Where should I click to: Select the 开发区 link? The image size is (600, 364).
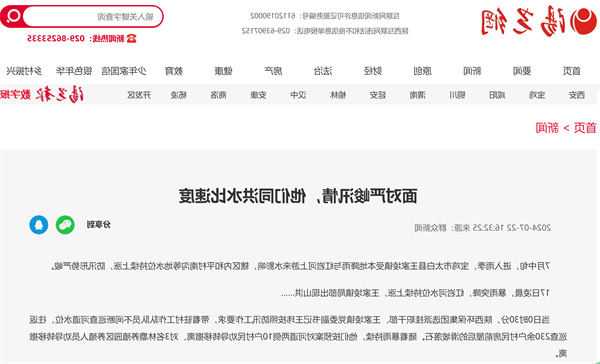tap(139, 95)
